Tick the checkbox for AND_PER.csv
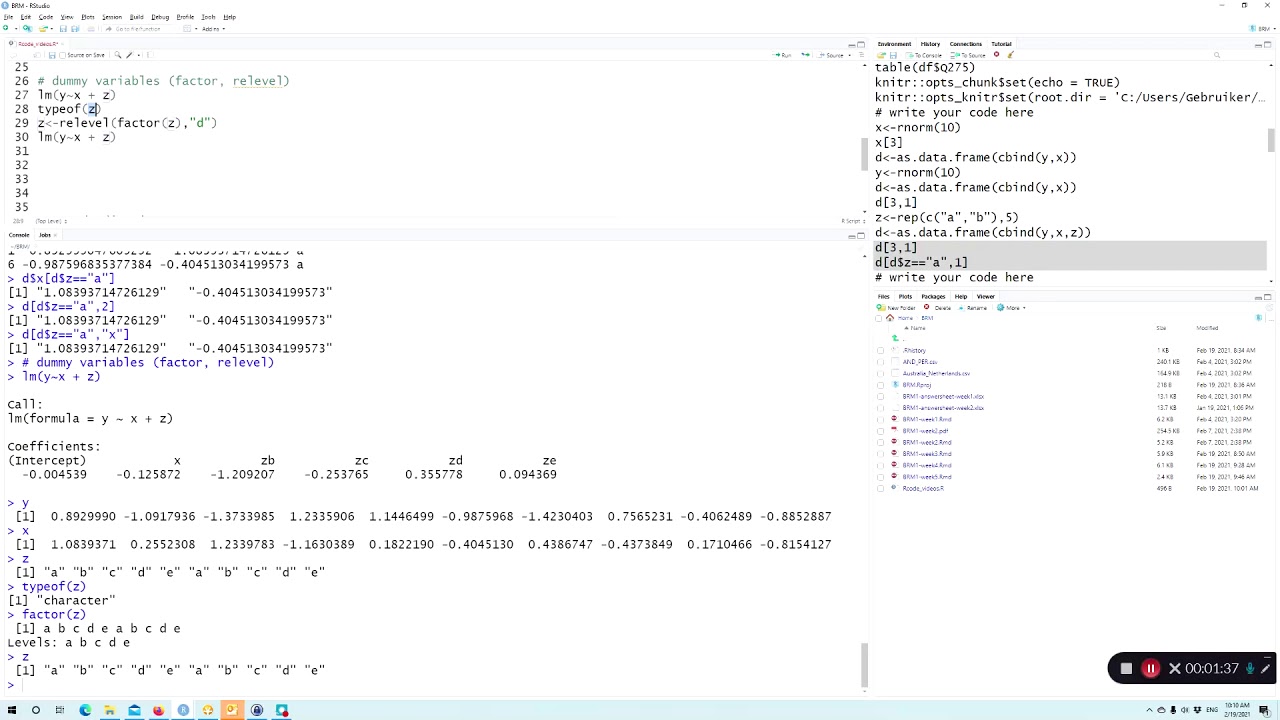Screen dimensions: 1280x720 point(880,362)
